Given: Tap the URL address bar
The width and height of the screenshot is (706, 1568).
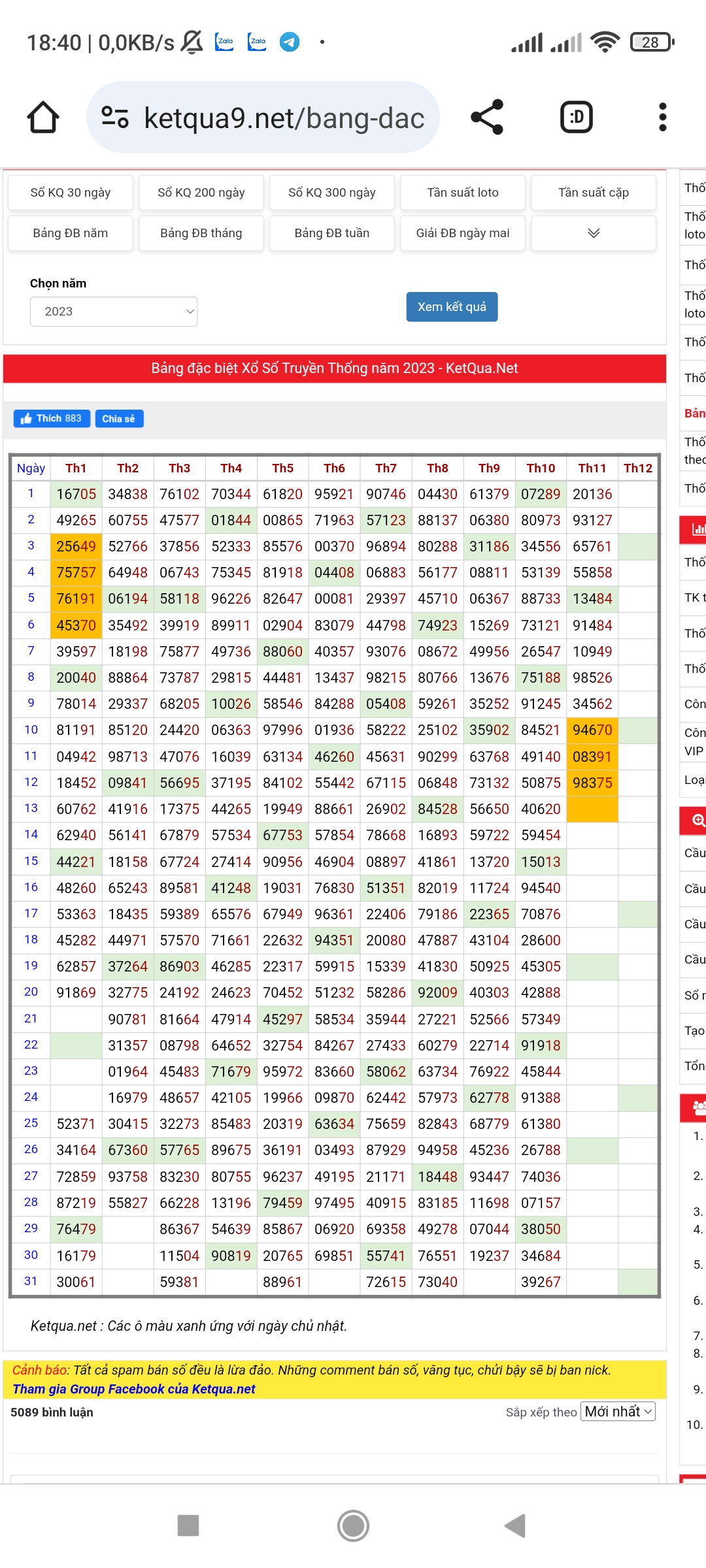Looking at the screenshot, I should [x=284, y=118].
